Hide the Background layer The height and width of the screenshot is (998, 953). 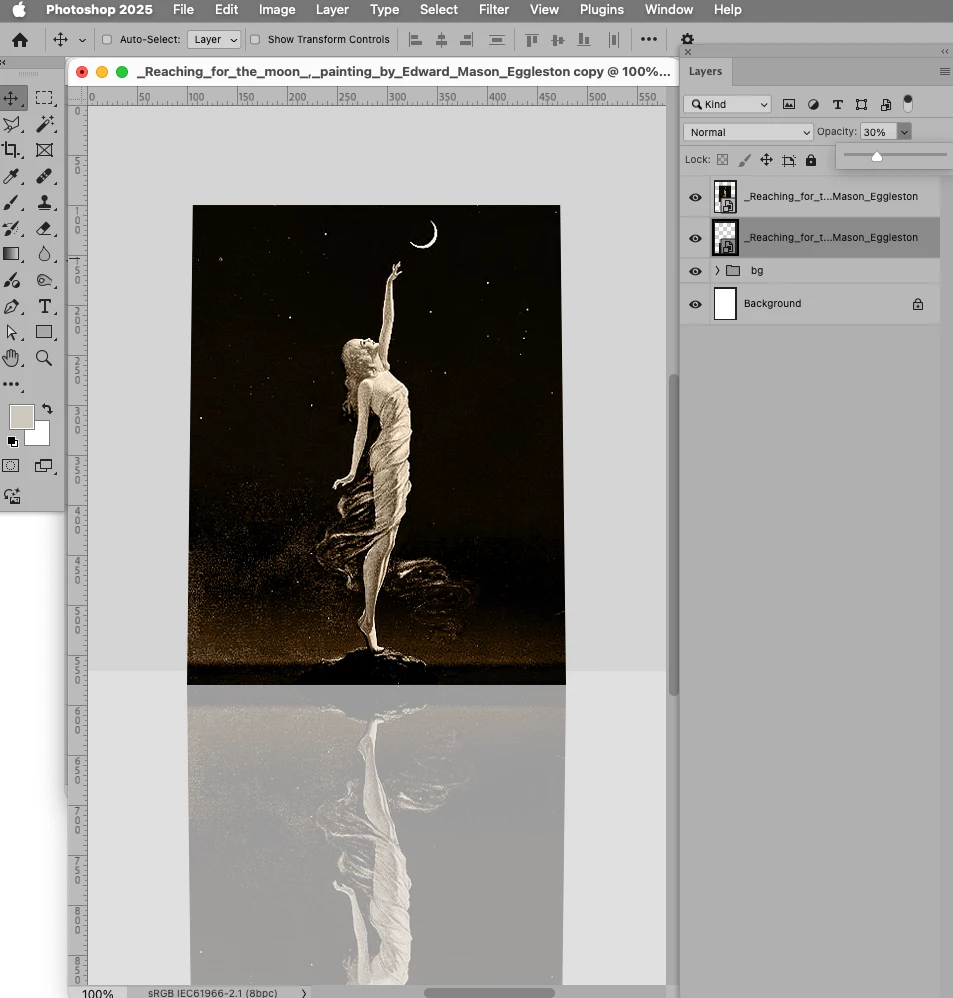pyautogui.click(x=695, y=304)
